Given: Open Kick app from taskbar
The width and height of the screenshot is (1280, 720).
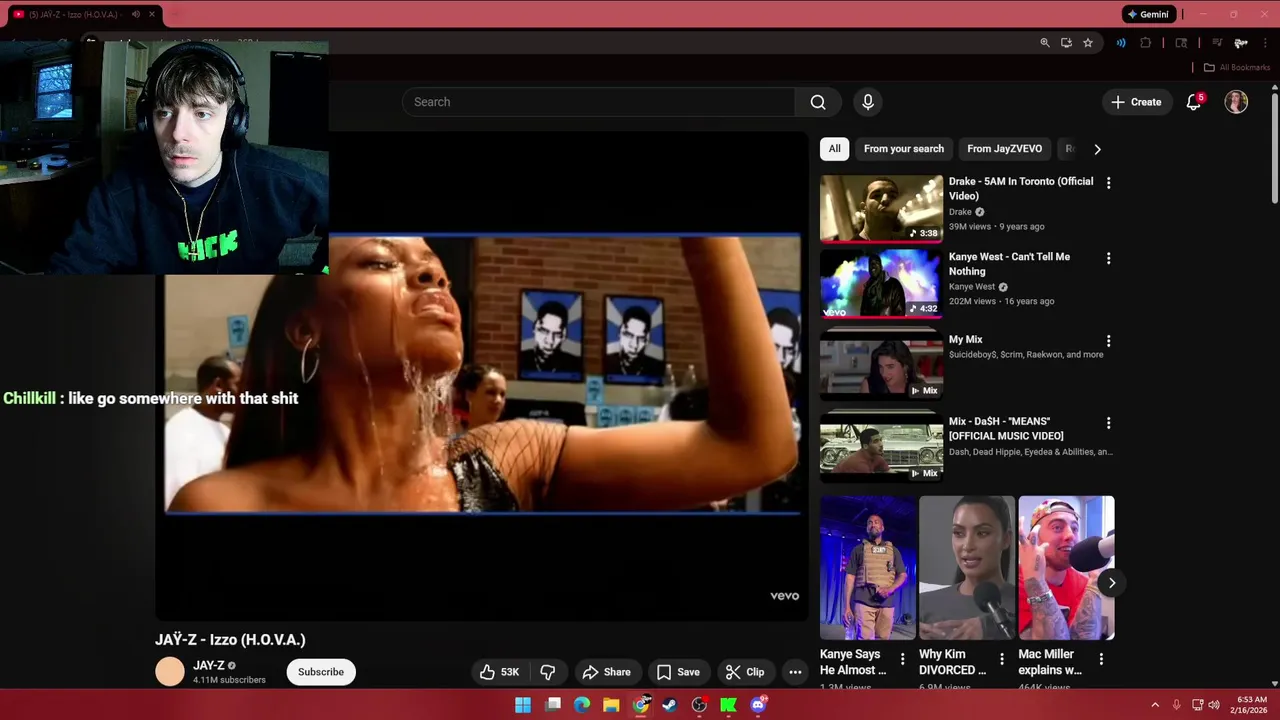Looking at the screenshot, I should pyautogui.click(x=729, y=705).
